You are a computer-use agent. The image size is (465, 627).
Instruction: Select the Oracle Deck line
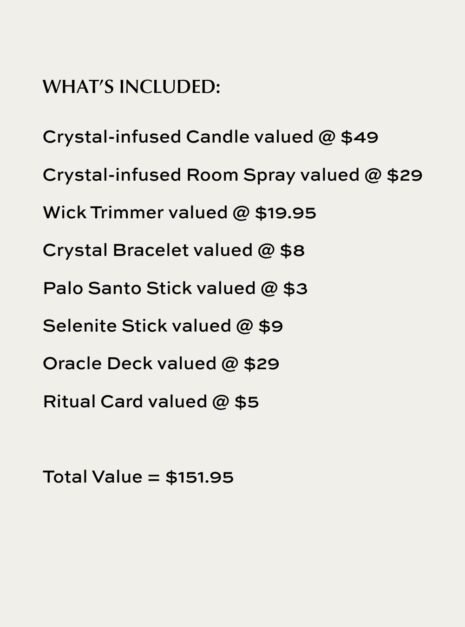(x=161, y=364)
